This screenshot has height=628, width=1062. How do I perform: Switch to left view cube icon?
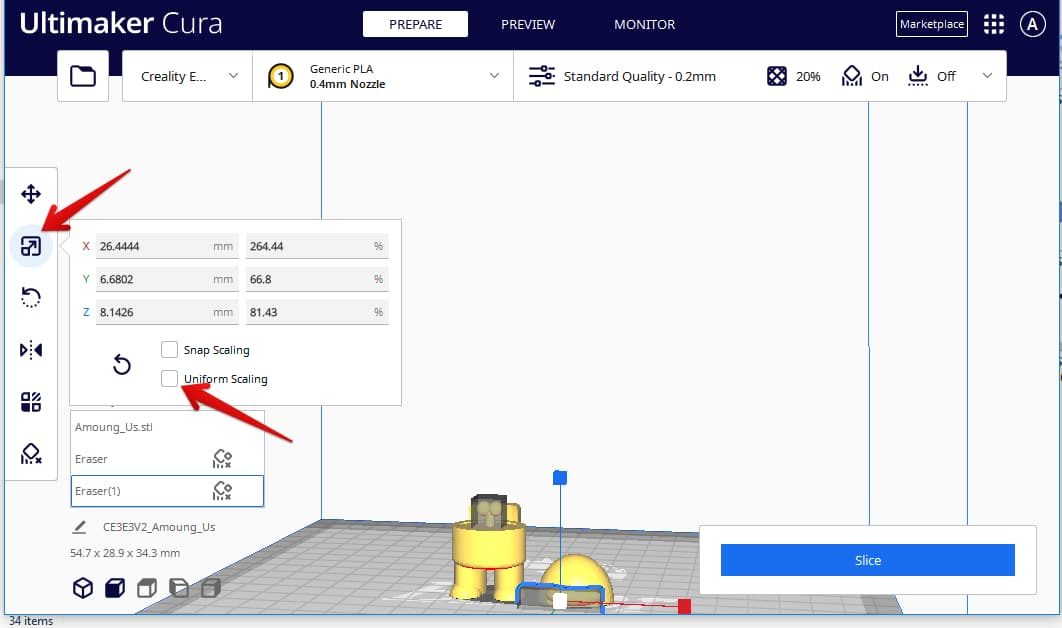coord(179,587)
